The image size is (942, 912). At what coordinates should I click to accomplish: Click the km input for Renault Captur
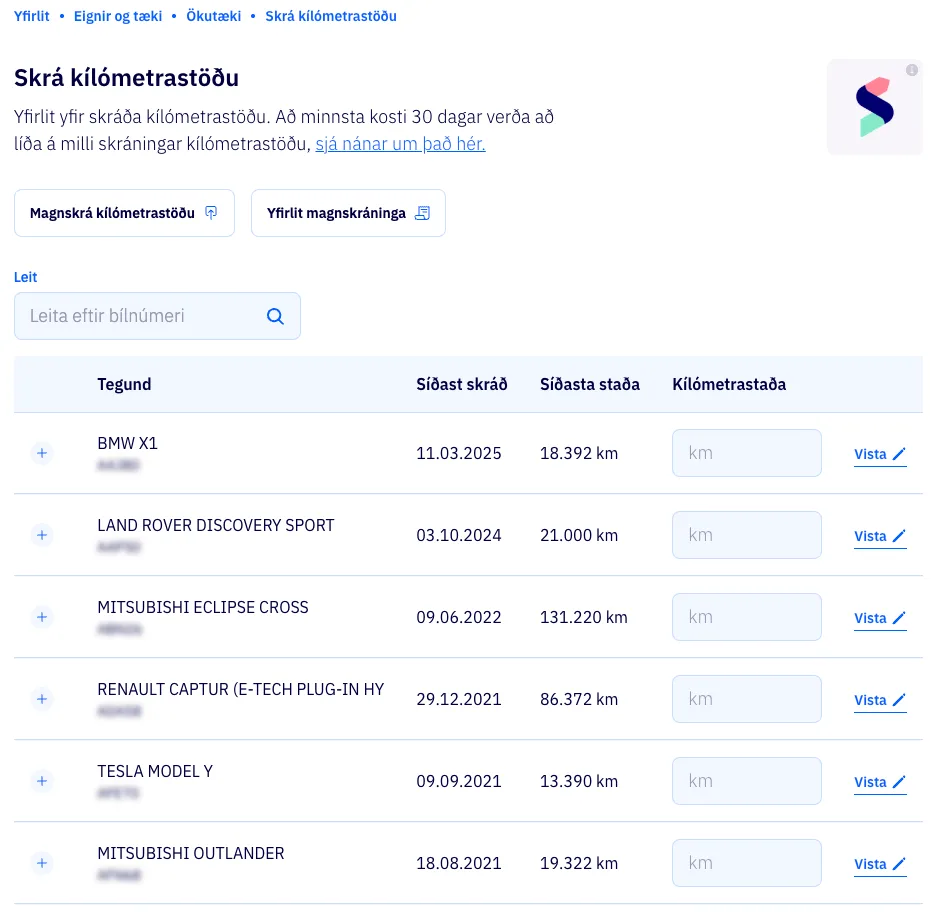click(747, 699)
